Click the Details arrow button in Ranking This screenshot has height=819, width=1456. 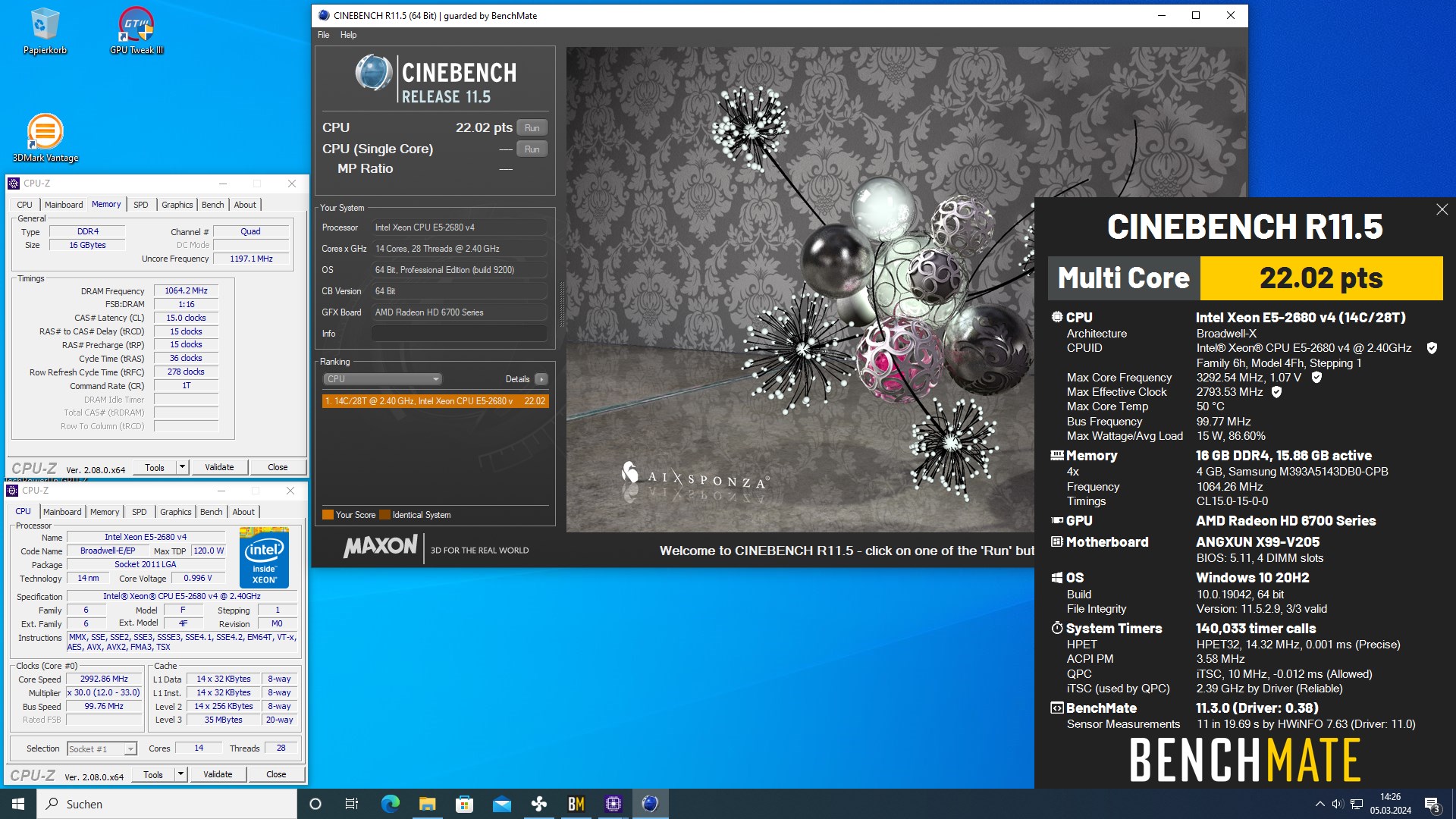pos(541,379)
